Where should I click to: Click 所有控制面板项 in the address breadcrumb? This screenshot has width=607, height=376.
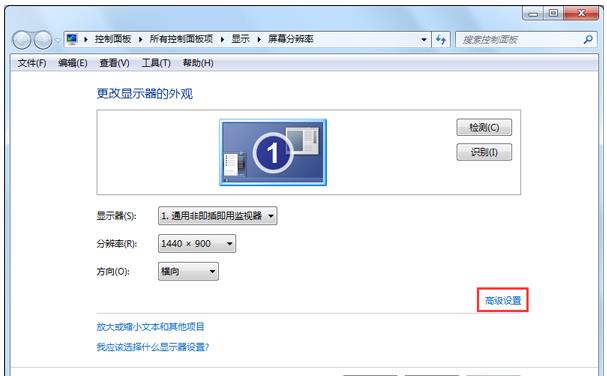tap(181, 39)
